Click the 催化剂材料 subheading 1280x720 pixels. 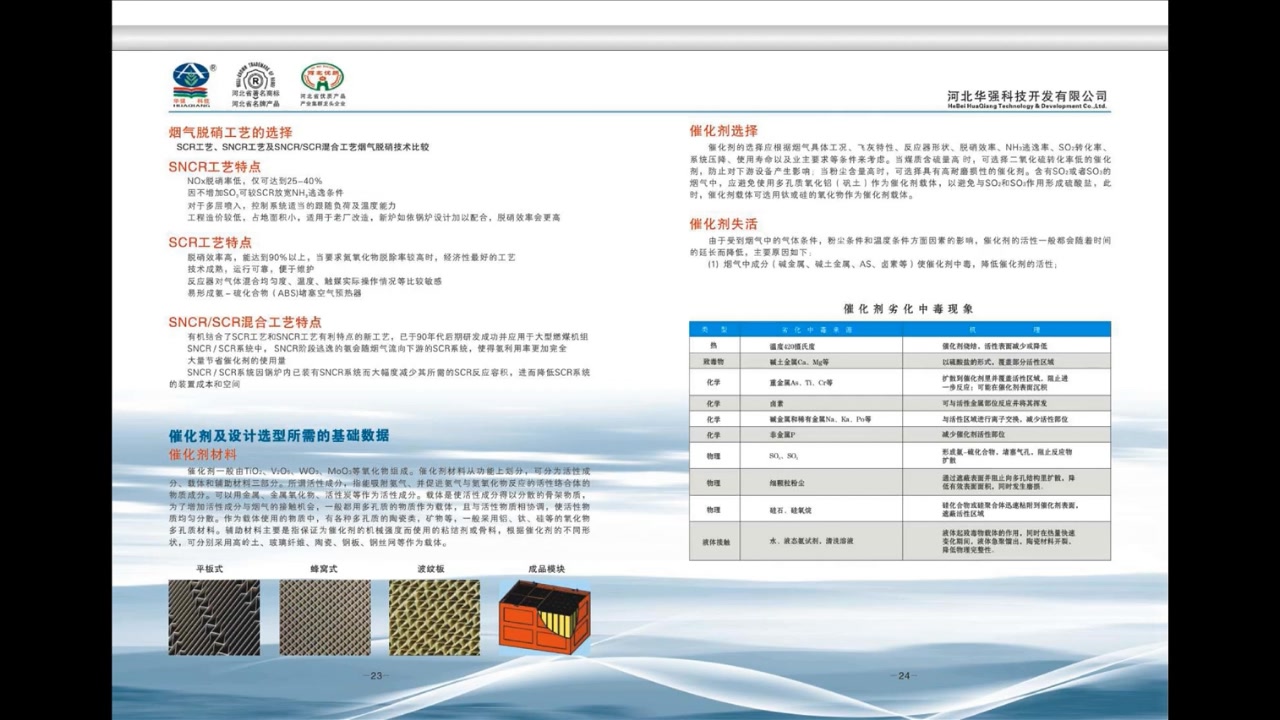[202, 454]
